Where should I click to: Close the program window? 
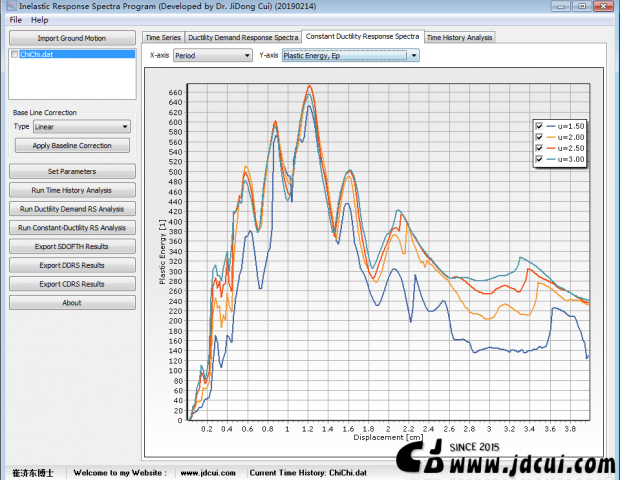pyautogui.click(x=602, y=6)
